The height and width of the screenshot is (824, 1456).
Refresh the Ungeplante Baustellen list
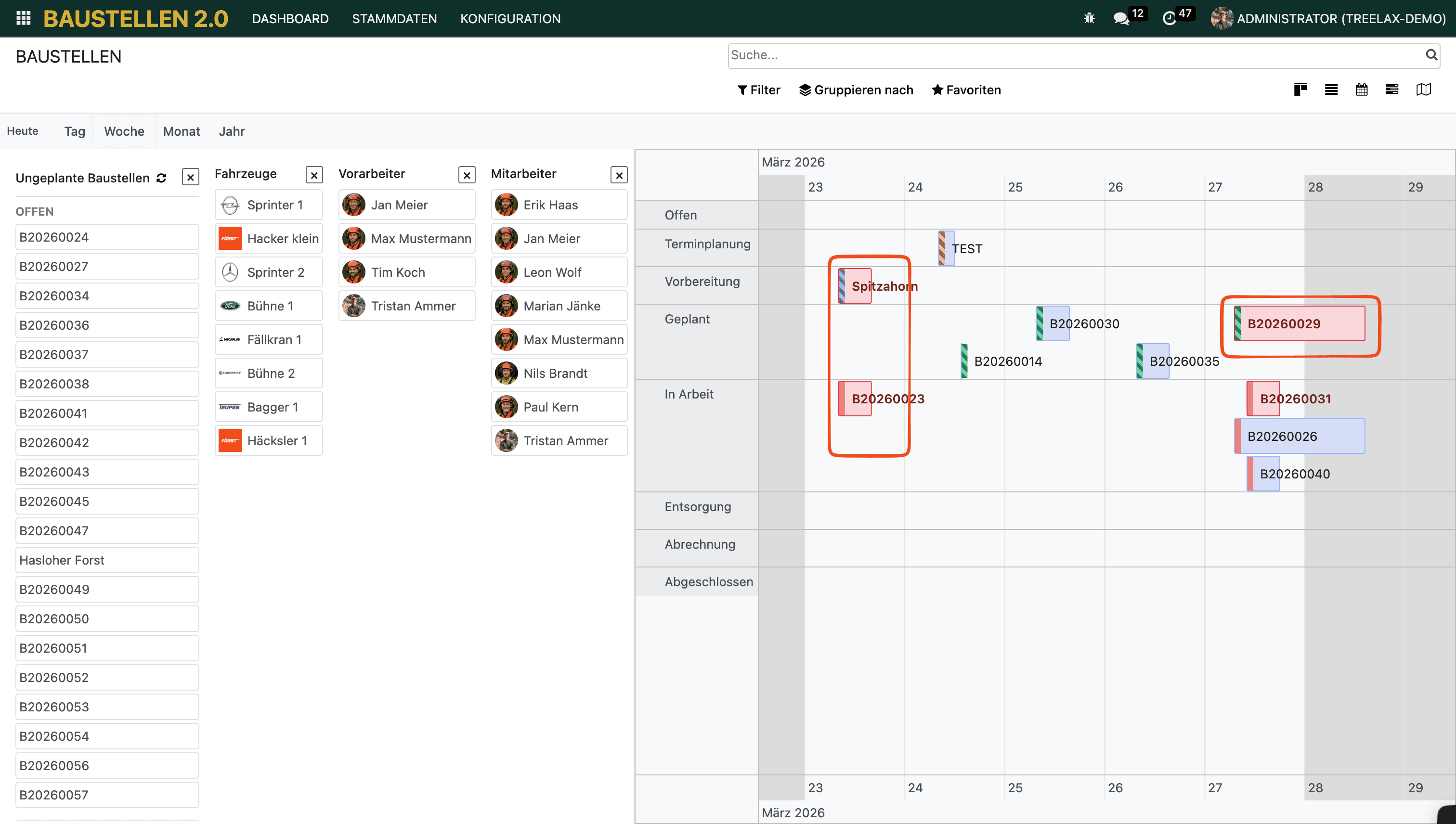pos(161,178)
